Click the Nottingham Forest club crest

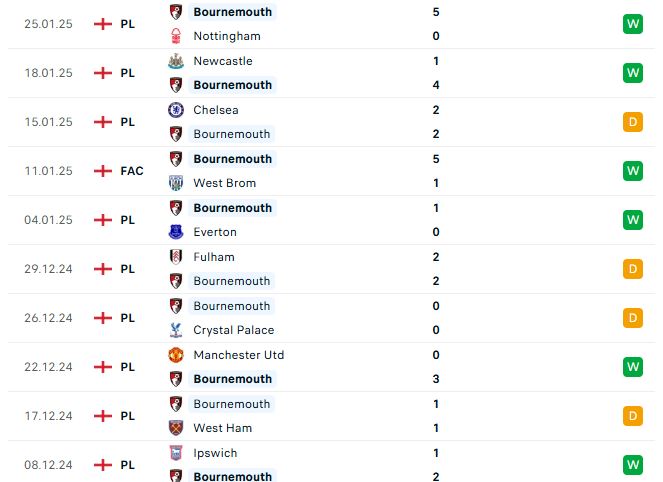[x=176, y=36]
